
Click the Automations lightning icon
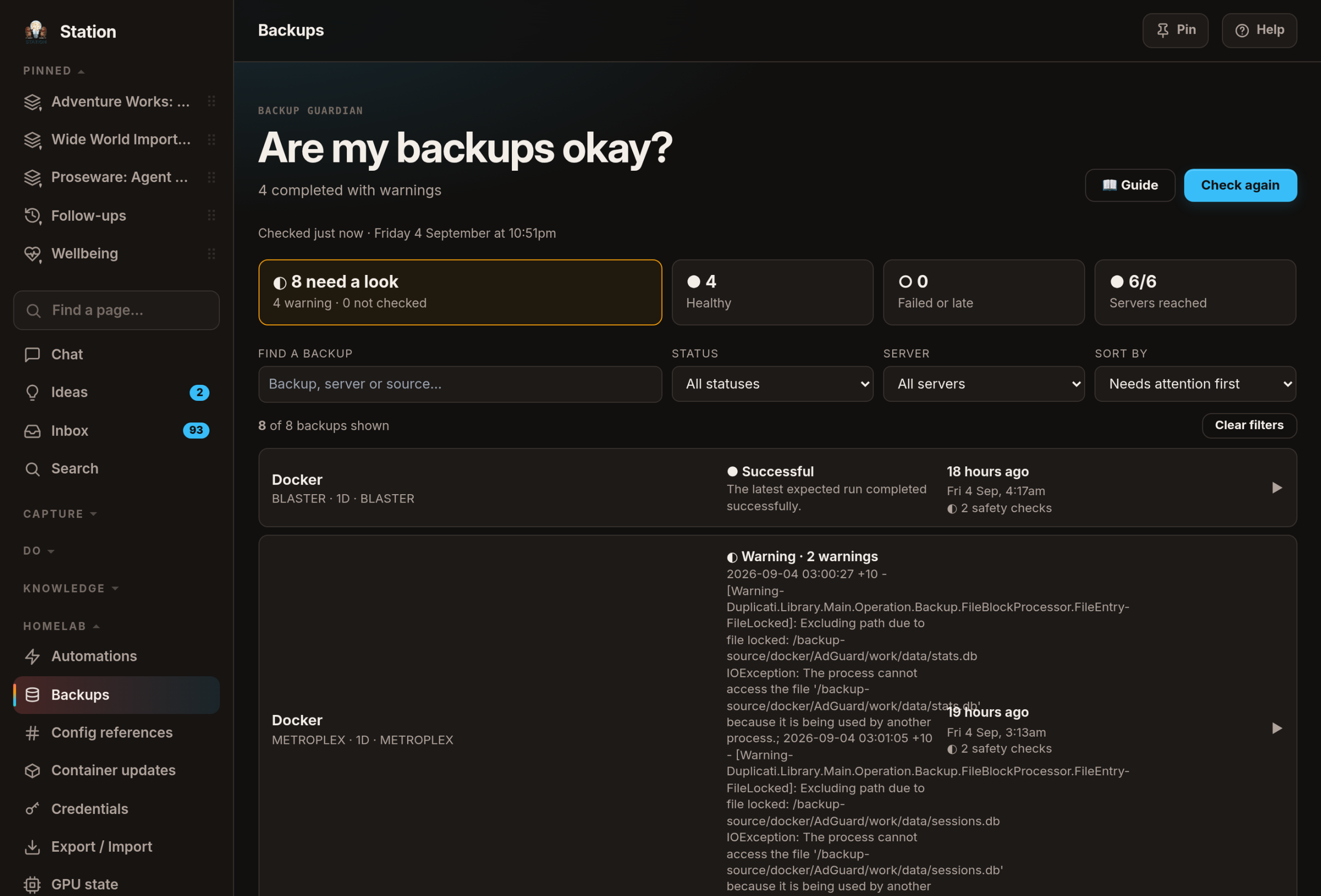point(33,657)
